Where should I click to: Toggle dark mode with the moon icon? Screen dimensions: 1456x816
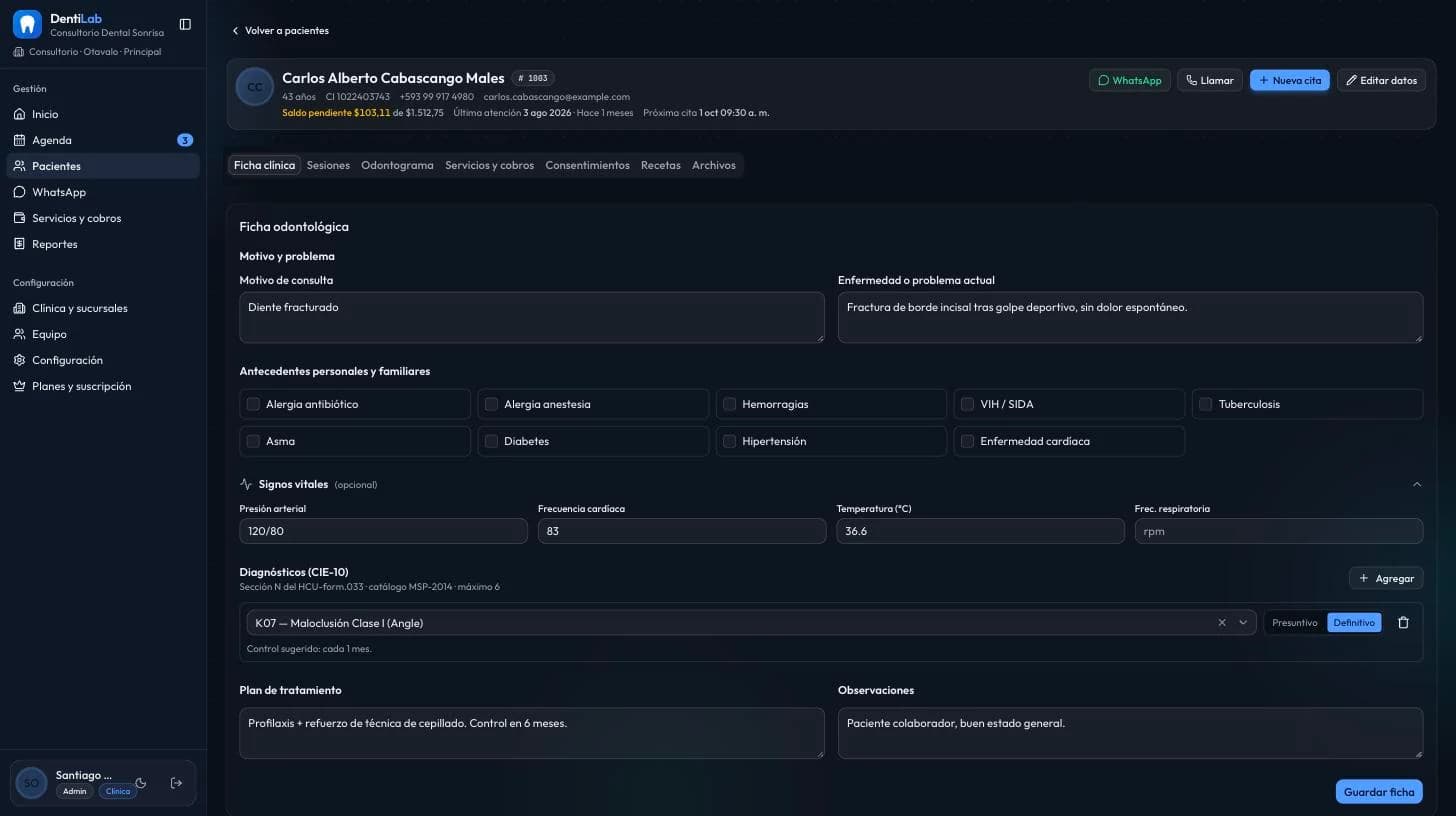click(141, 783)
